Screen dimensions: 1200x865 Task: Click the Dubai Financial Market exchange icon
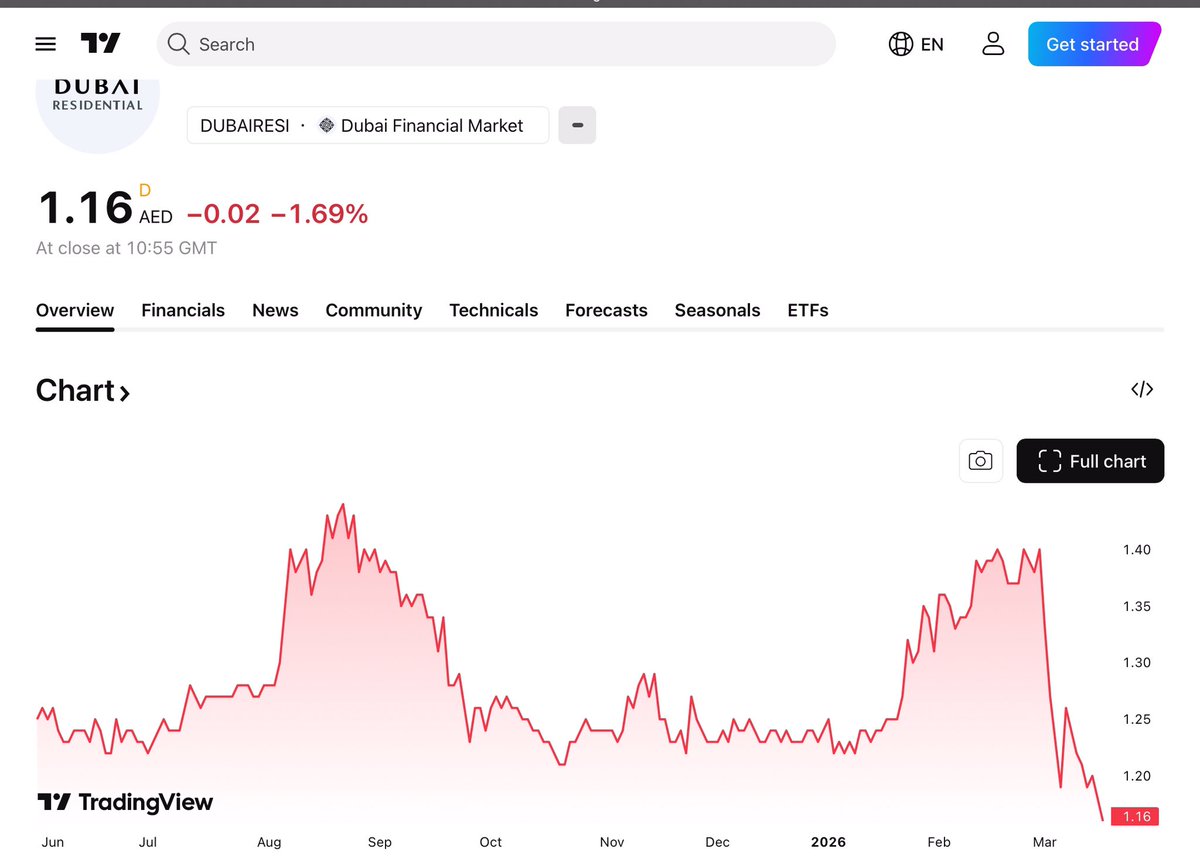[326, 125]
